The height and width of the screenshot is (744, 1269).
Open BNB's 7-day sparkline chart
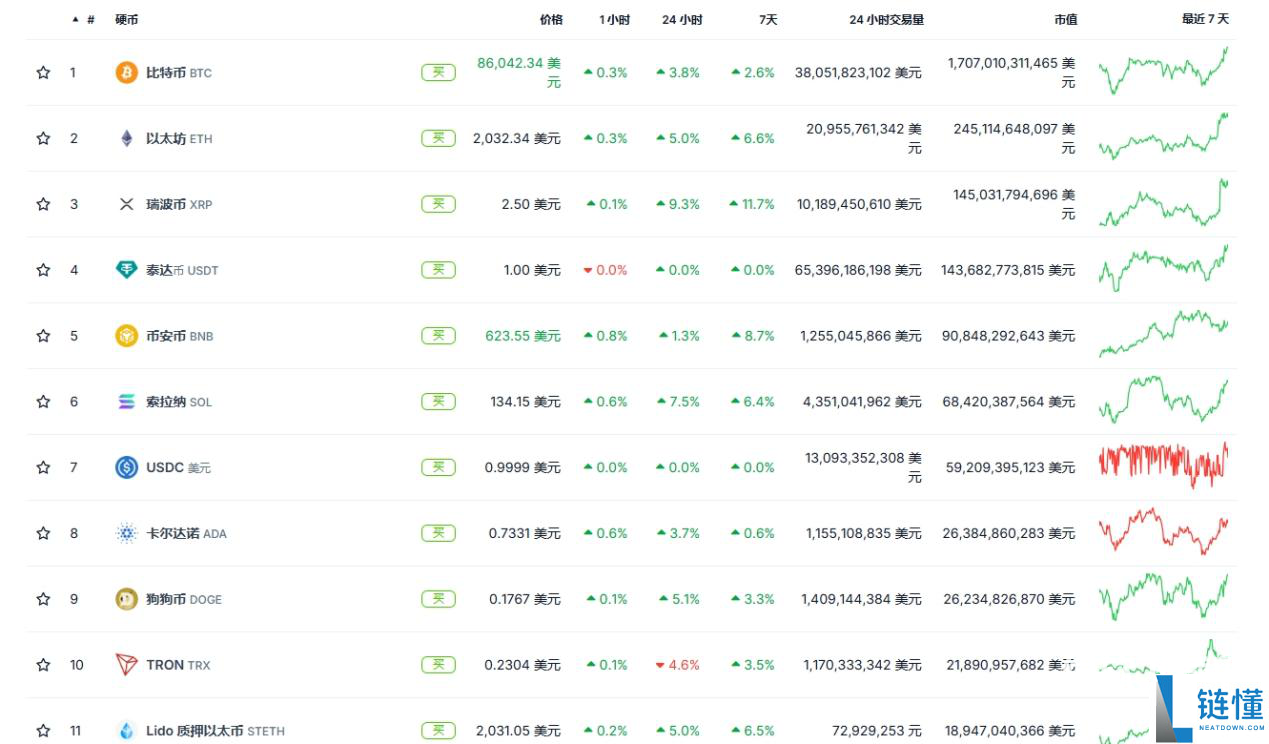pos(1164,334)
